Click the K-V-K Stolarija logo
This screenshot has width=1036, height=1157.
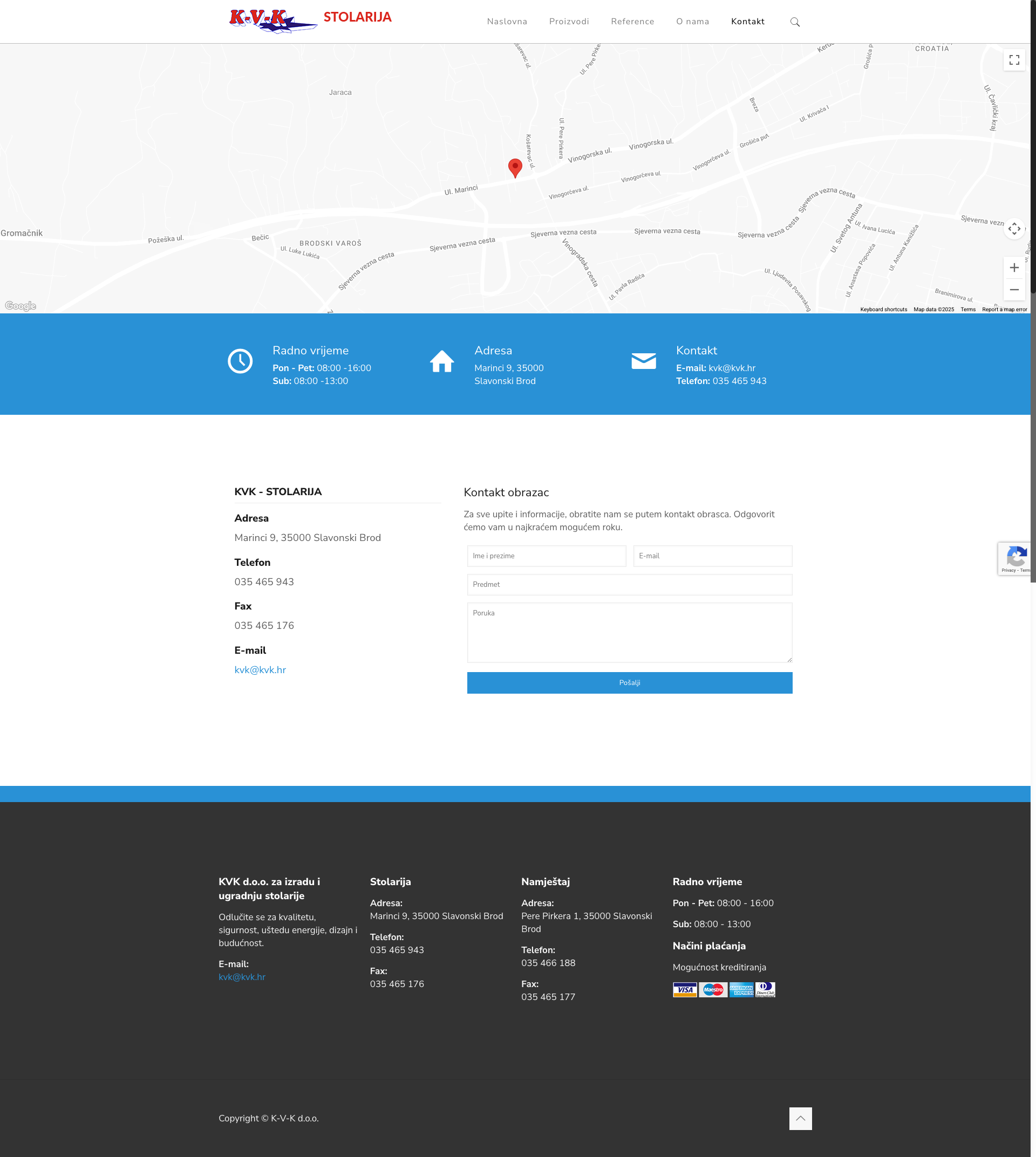[x=310, y=20]
